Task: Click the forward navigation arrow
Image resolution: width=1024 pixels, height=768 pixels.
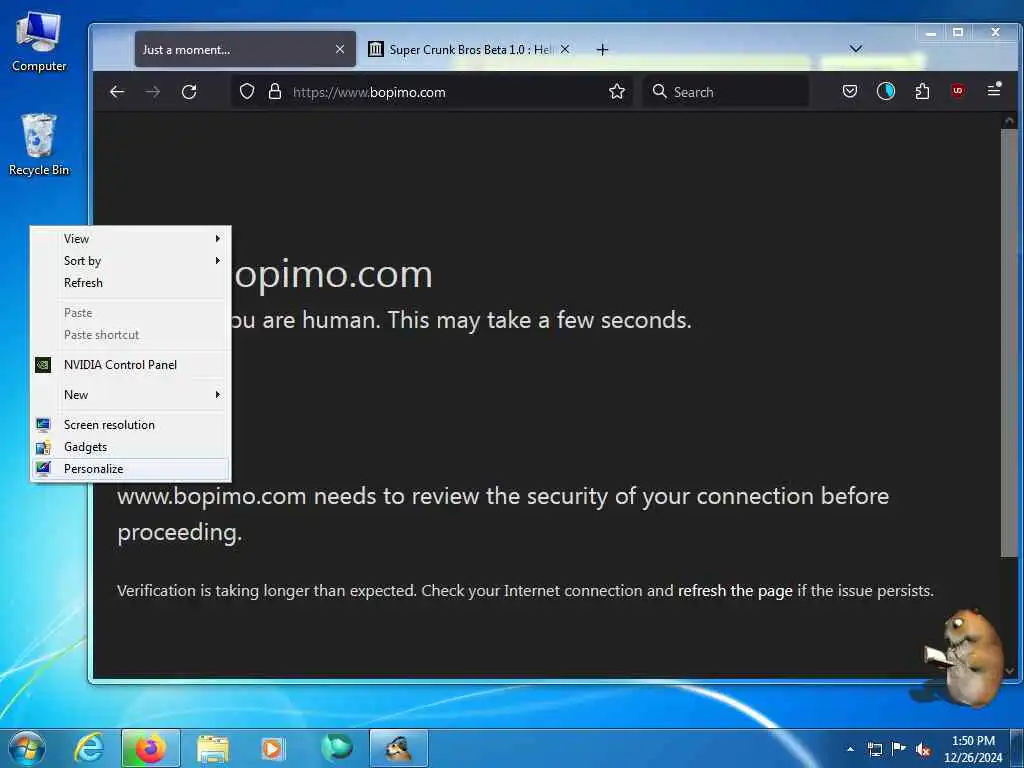Action: click(x=153, y=92)
